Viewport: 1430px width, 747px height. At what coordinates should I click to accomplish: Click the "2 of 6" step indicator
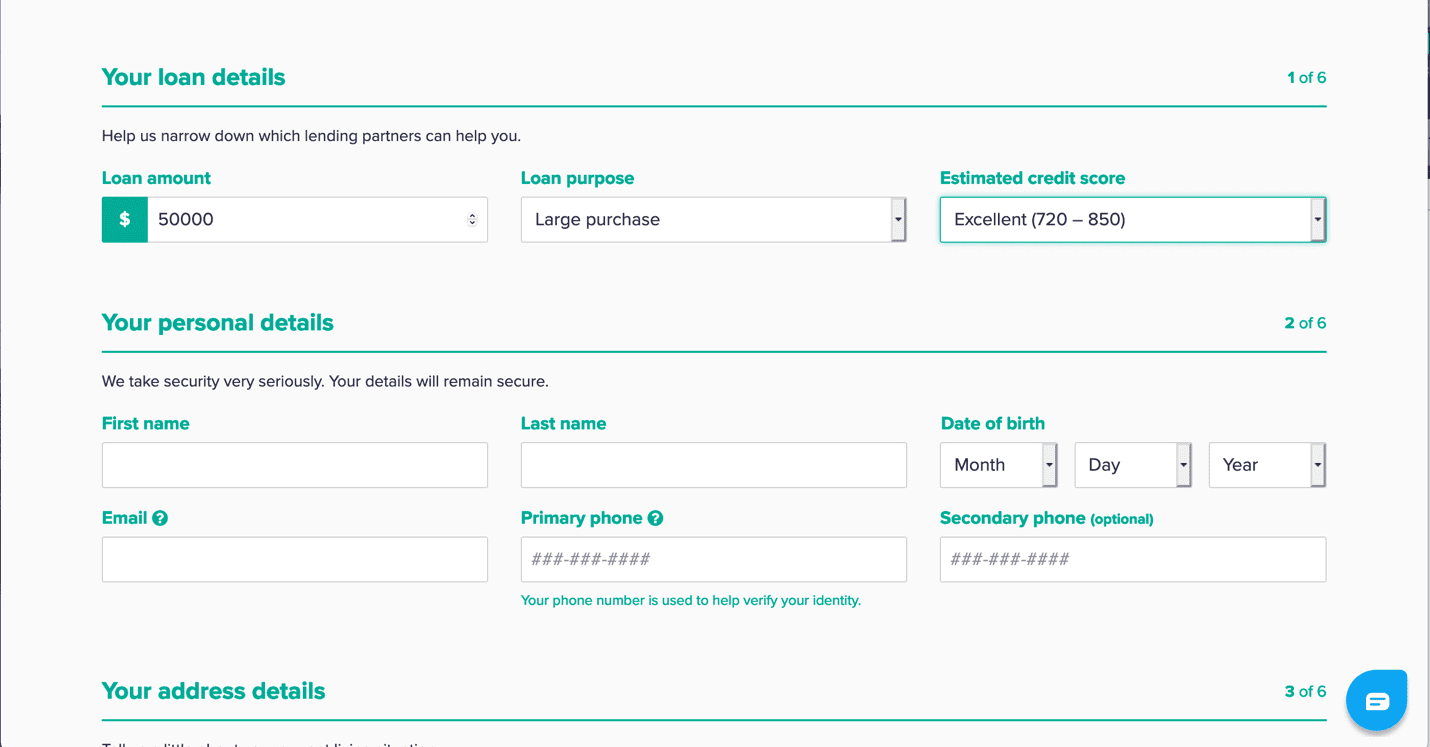[x=1305, y=323]
